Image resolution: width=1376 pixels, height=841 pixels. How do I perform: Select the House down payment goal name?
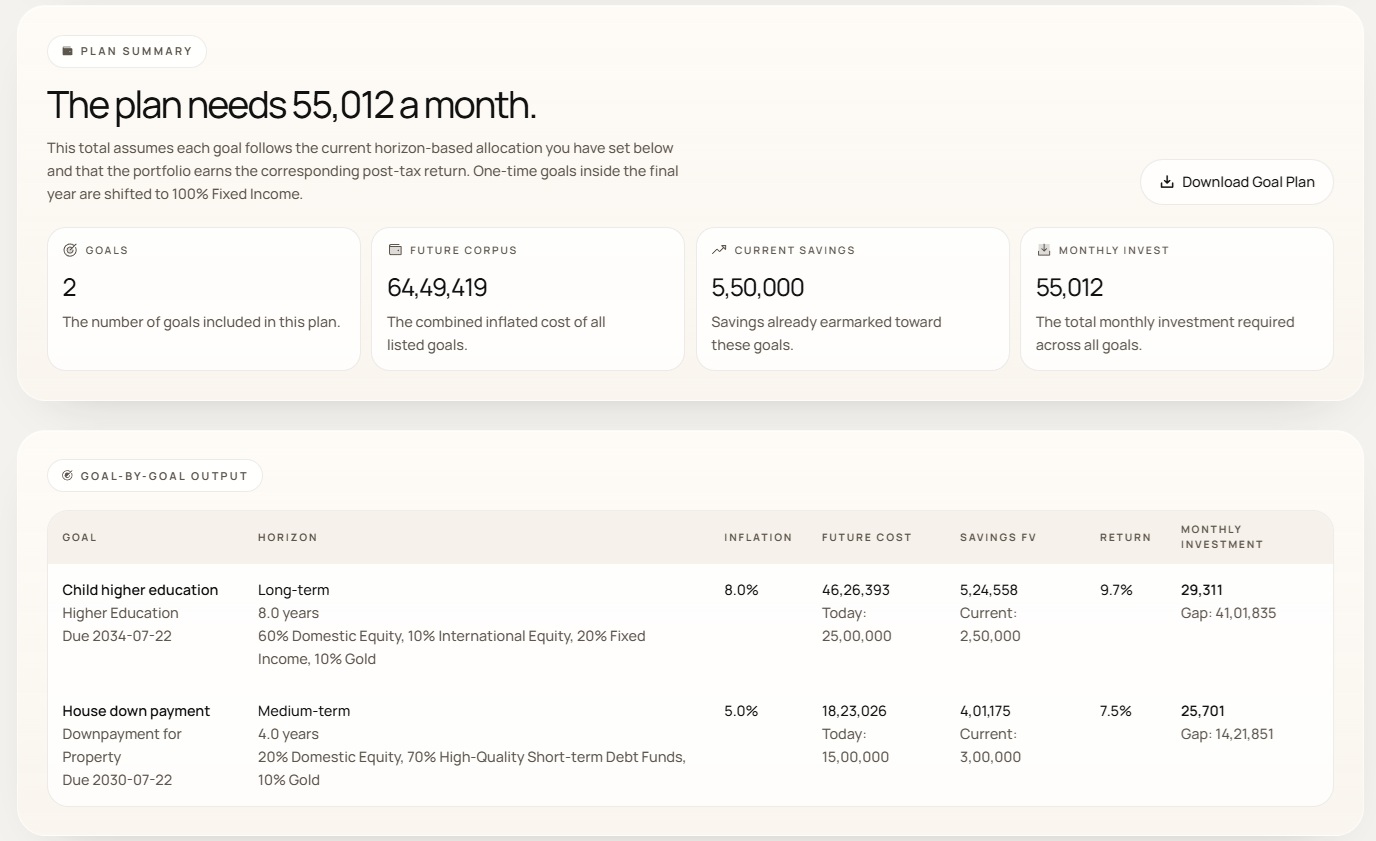pos(136,711)
